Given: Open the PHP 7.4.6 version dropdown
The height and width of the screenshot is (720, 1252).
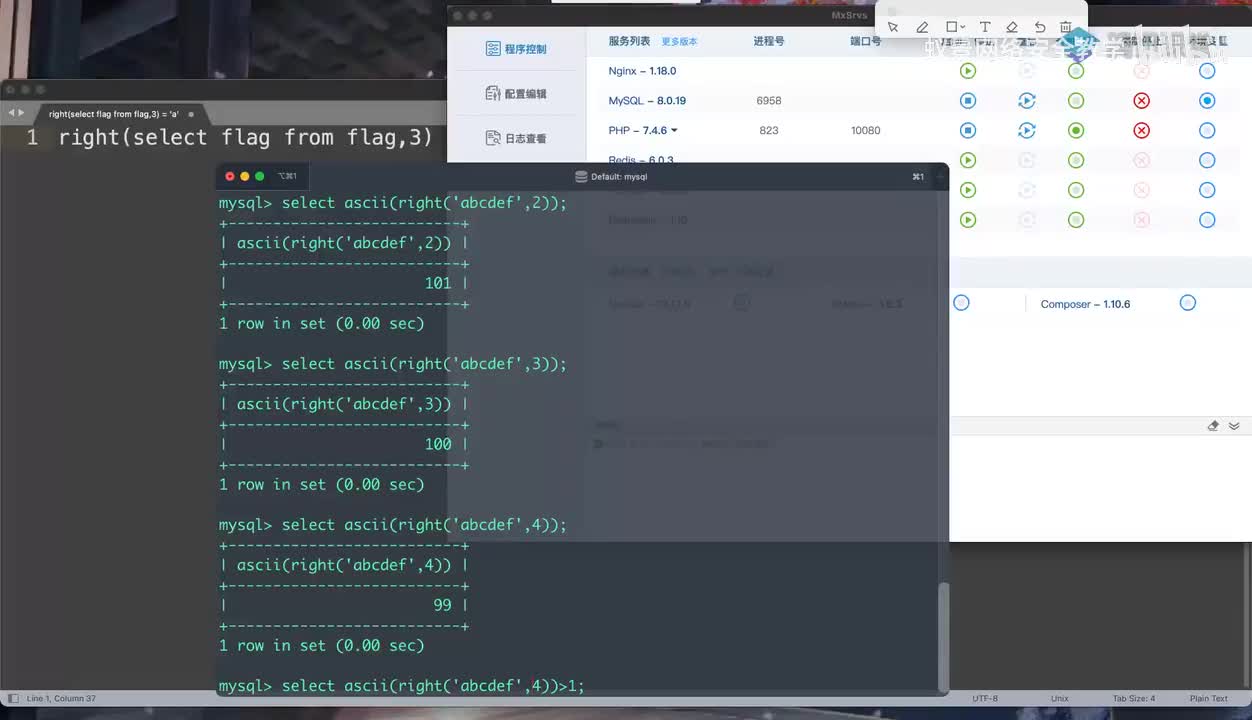Looking at the screenshot, I should [x=674, y=131].
